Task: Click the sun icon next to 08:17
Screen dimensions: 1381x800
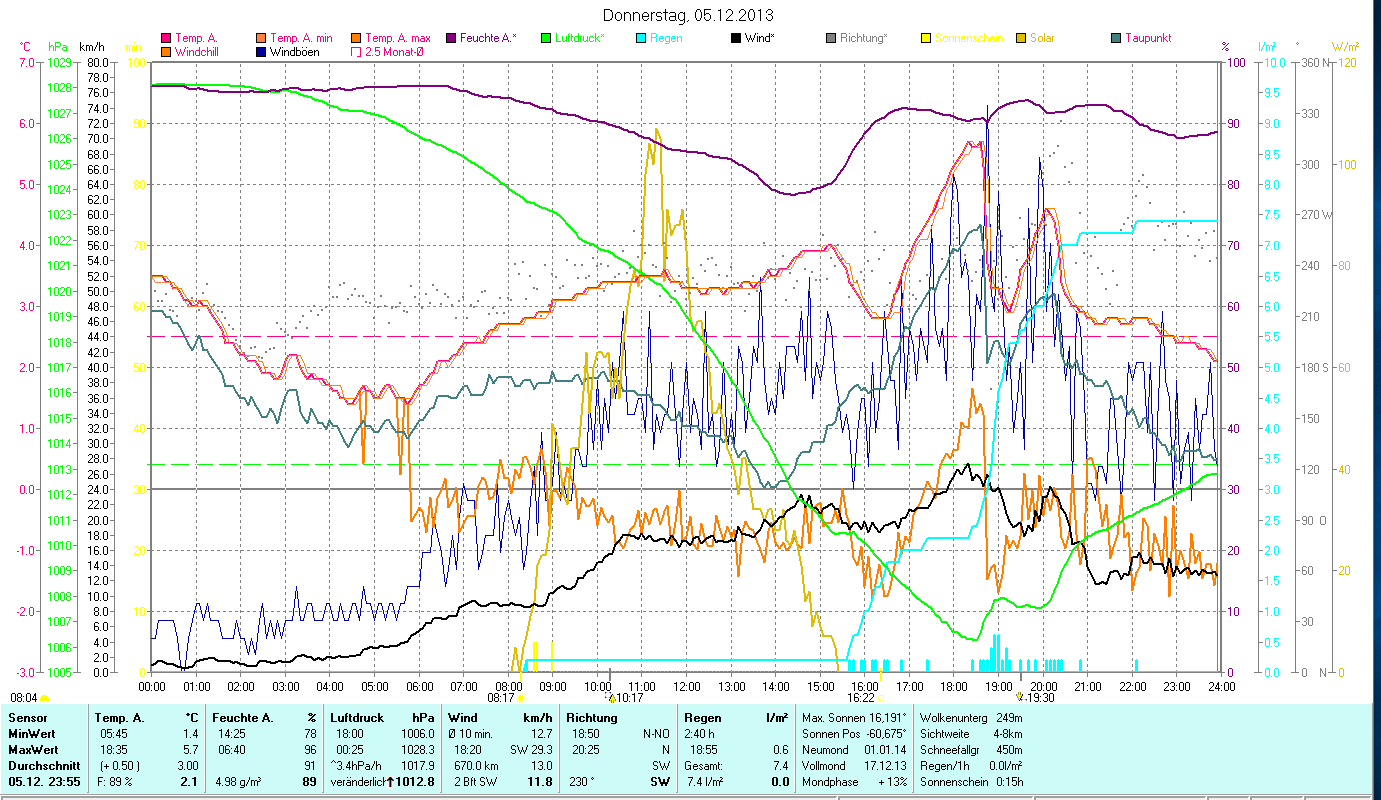Action: coord(520,698)
